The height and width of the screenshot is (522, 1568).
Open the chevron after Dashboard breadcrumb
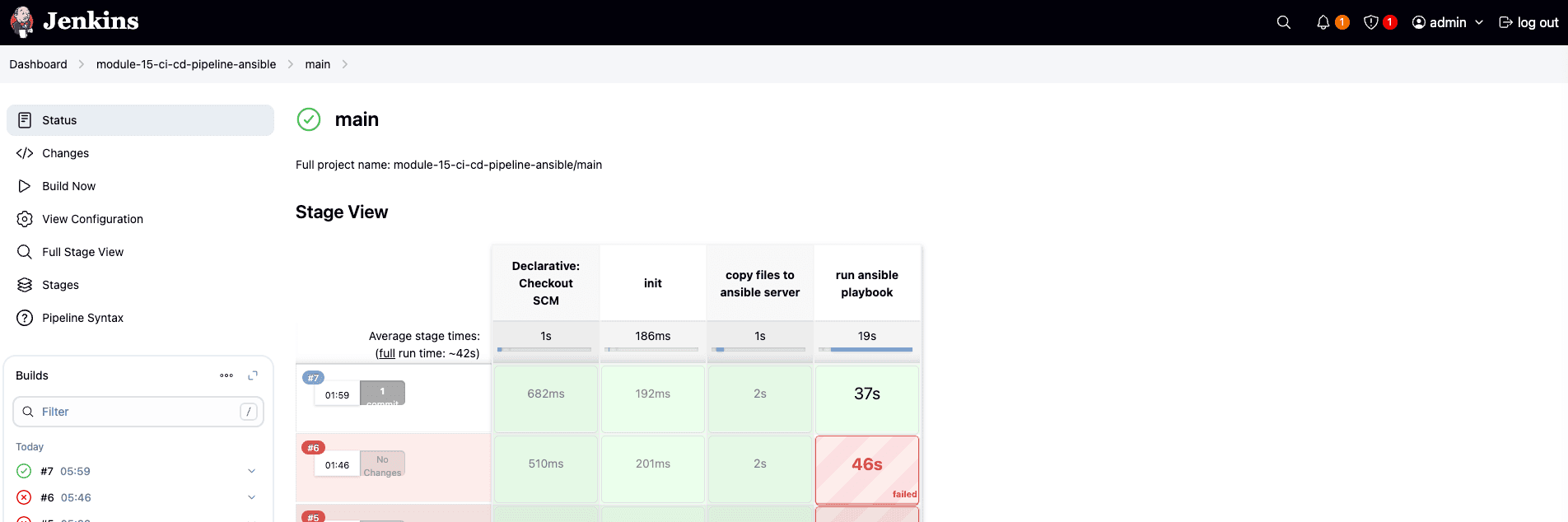click(82, 64)
